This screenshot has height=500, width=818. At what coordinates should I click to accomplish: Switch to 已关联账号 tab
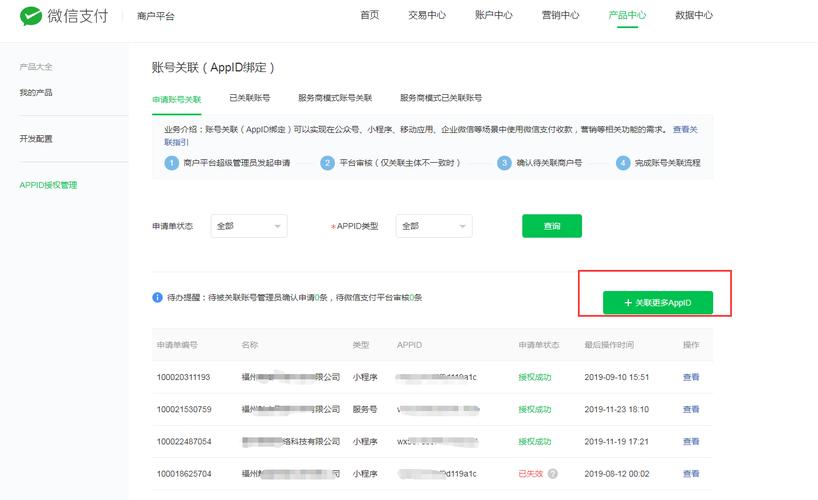click(x=249, y=98)
